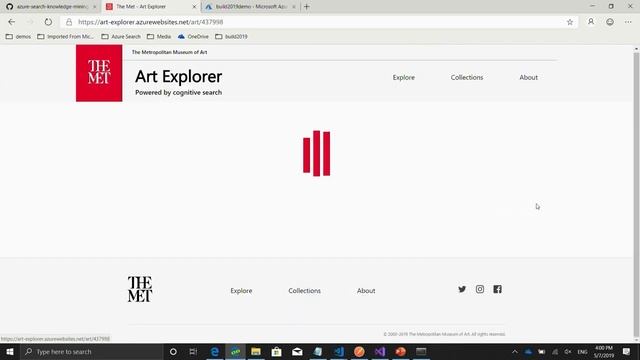Open Cortana circle icon on taskbar

pyautogui.click(x=173, y=351)
